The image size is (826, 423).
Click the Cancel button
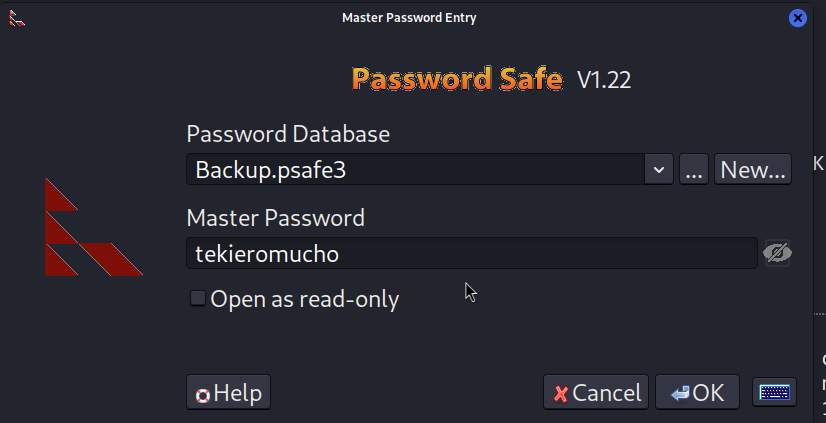[x=597, y=393]
